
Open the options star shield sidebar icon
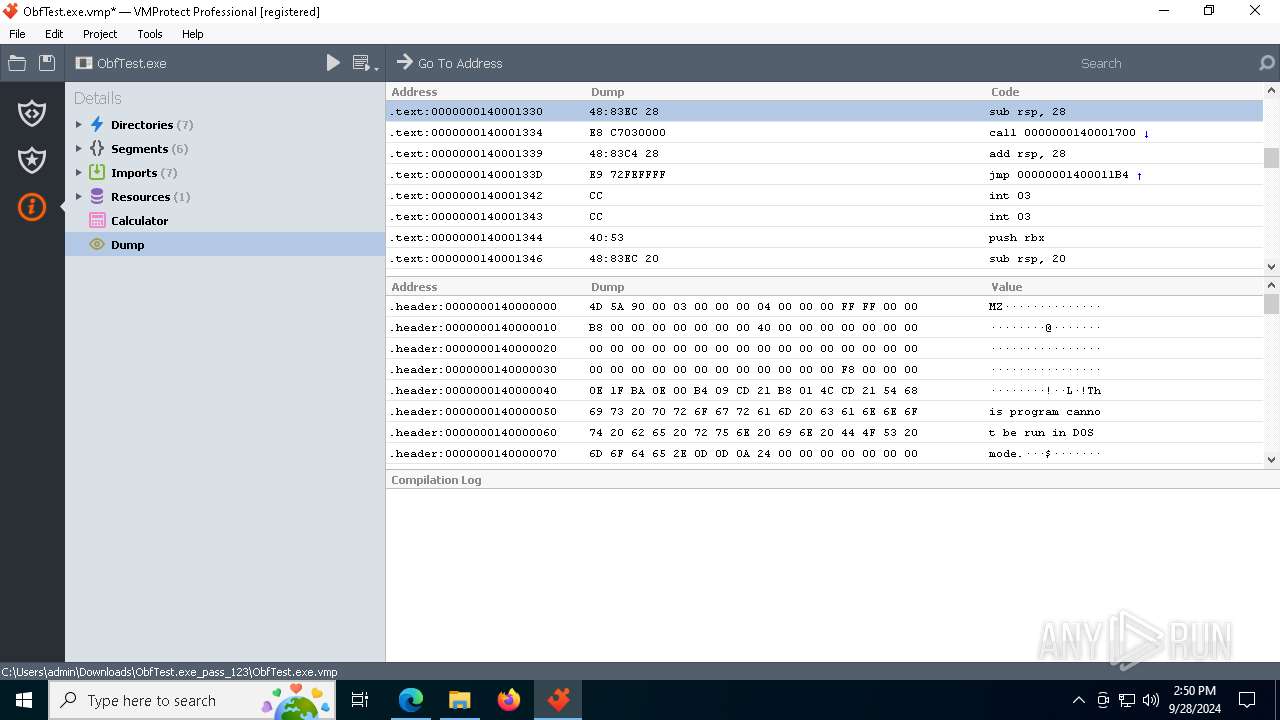tap(32, 160)
